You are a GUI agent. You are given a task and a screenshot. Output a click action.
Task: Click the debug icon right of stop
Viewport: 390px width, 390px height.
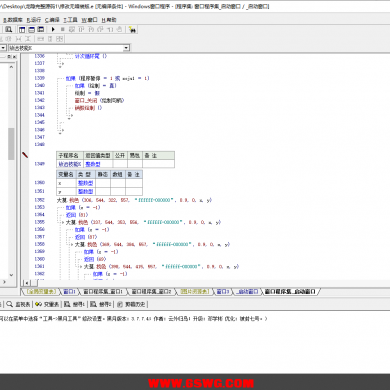pos(72,30)
